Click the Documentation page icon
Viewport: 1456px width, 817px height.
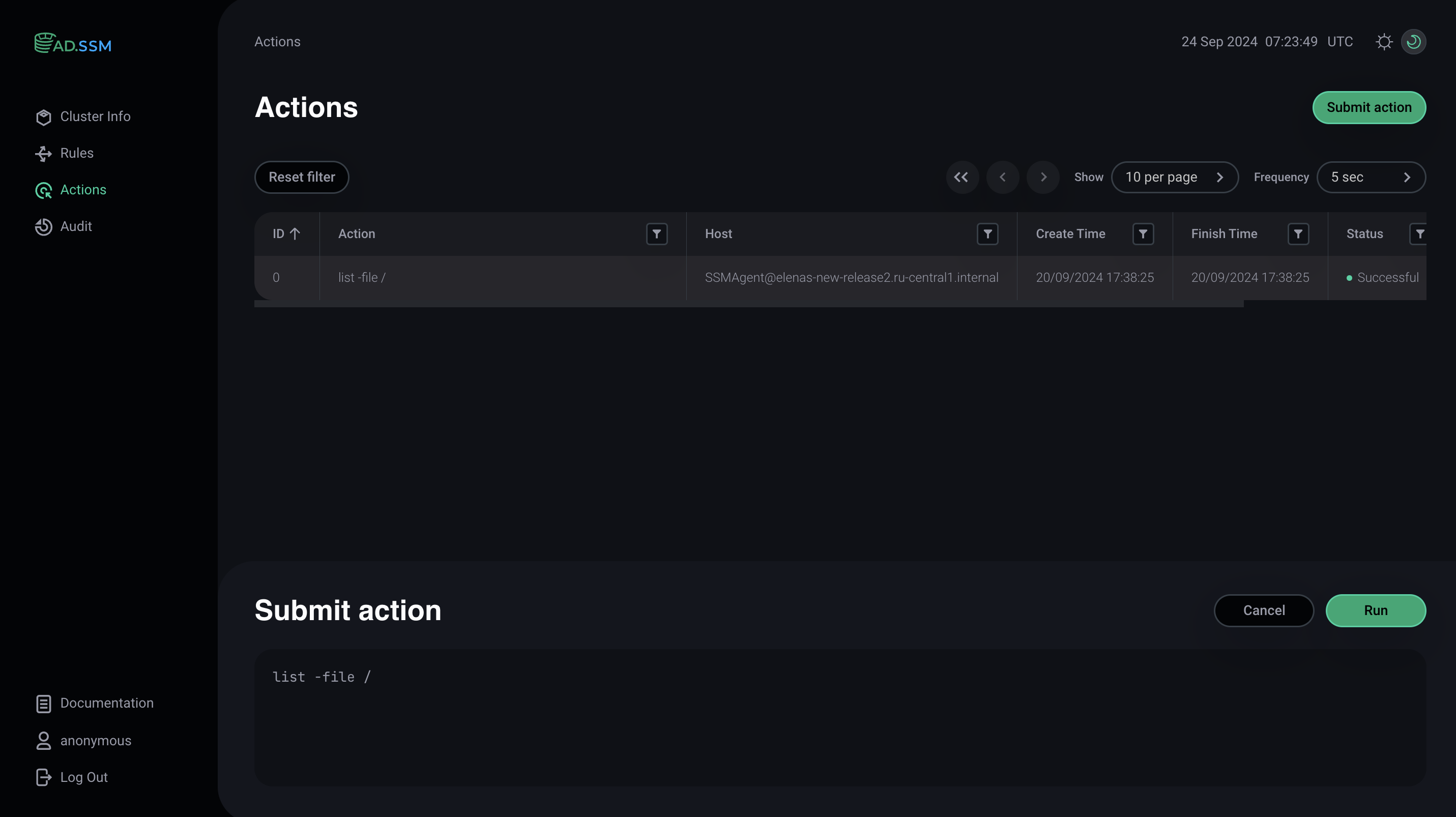(44, 704)
